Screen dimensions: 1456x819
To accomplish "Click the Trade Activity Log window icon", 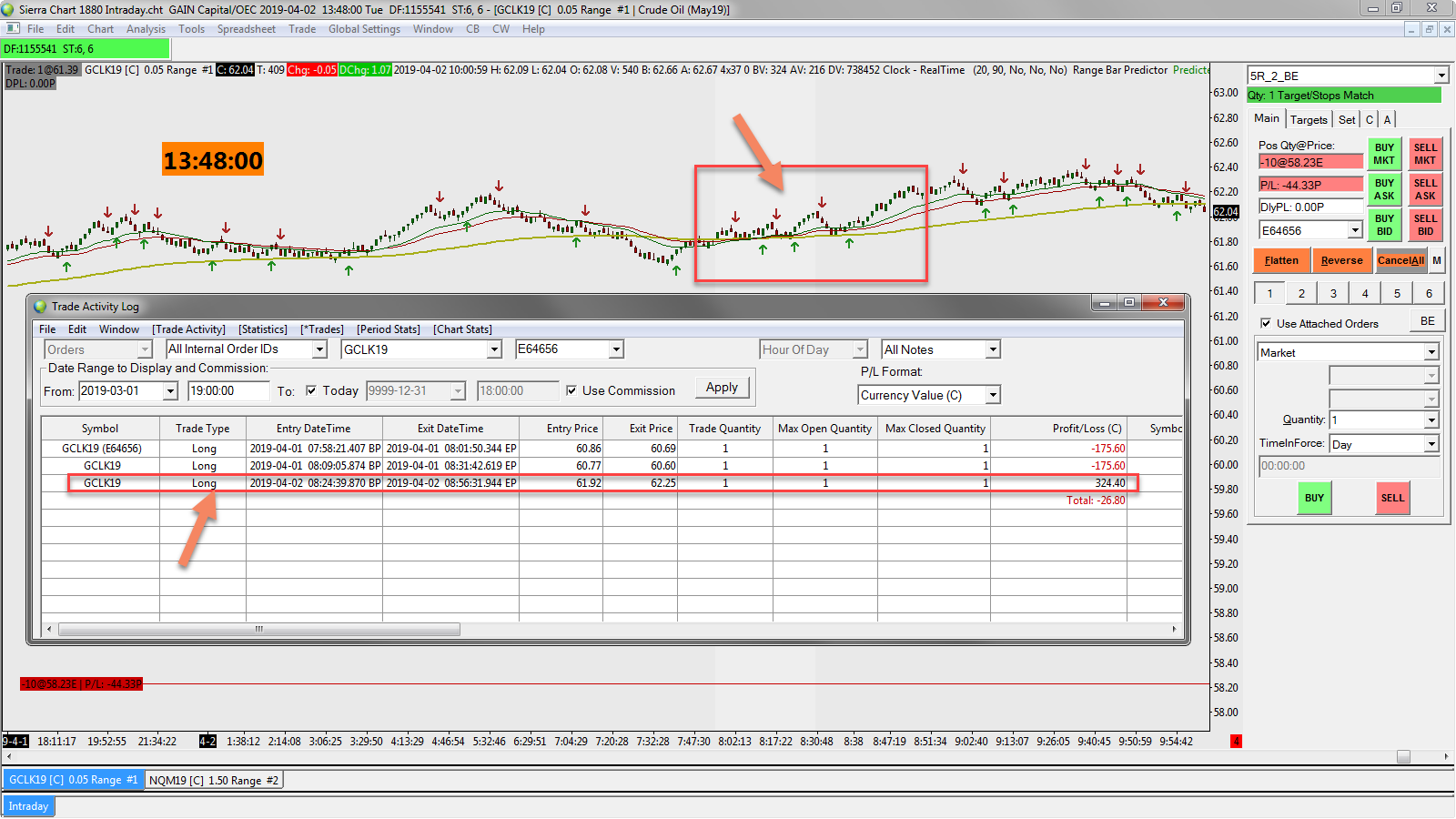I will 40,307.
